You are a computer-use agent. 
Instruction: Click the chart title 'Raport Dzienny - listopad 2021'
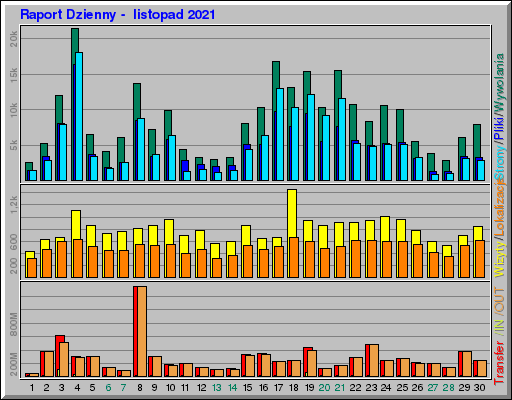point(118,15)
